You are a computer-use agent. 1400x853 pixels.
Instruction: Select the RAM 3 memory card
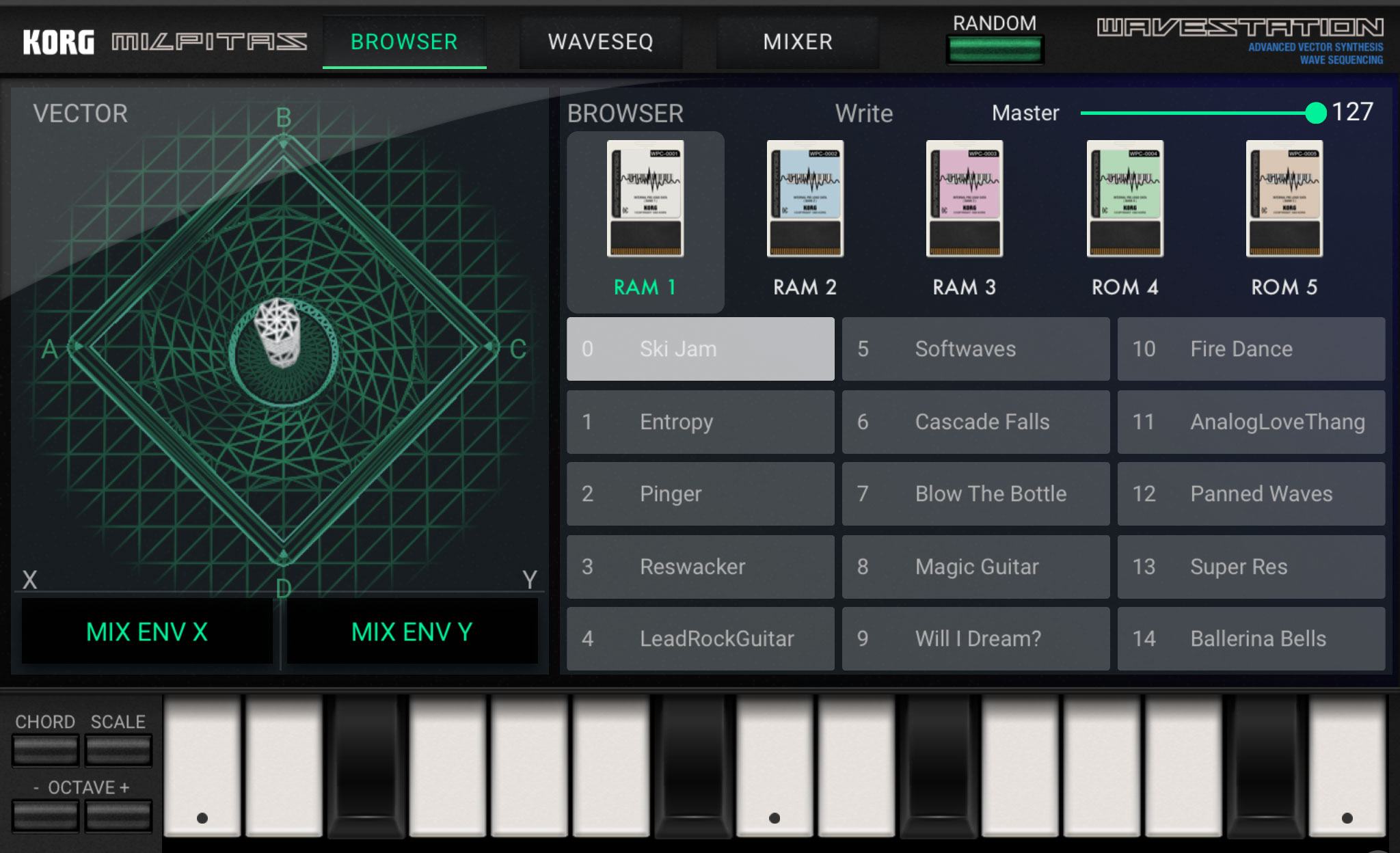coord(965,222)
